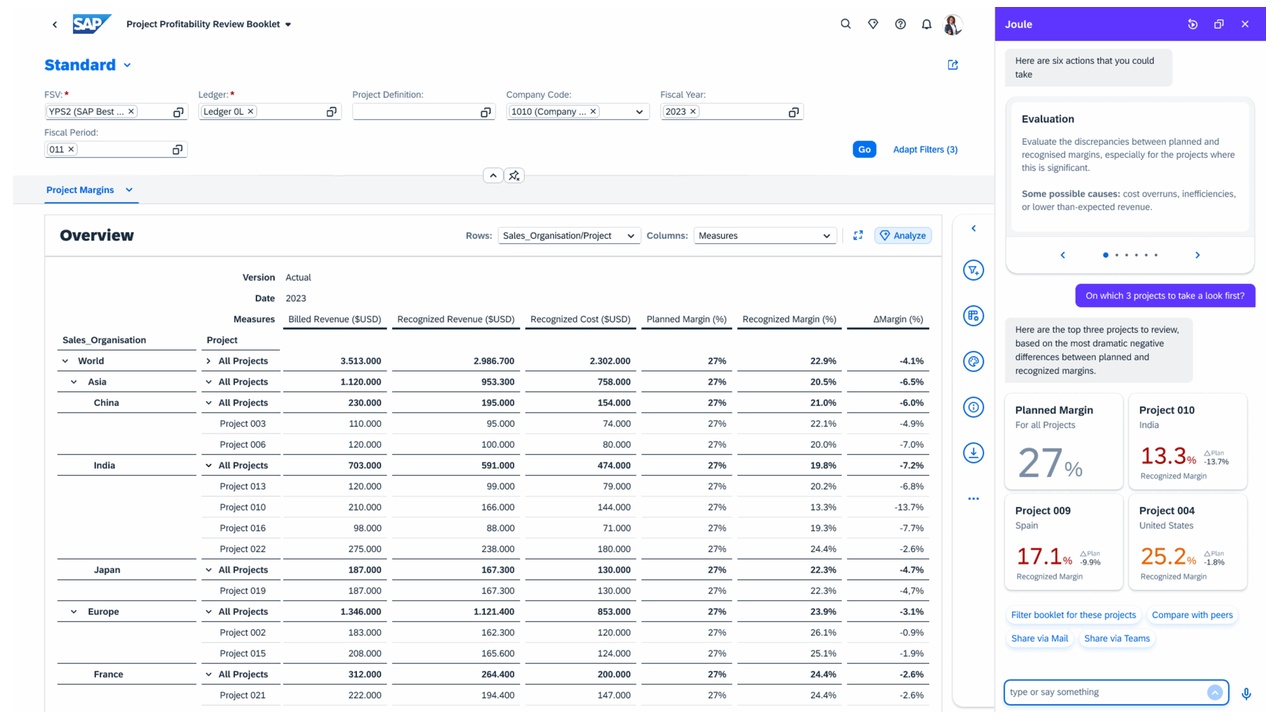The image size is (1280, 720).
Task: Click the microphone icon in Joule
Action: point(1246,693)
